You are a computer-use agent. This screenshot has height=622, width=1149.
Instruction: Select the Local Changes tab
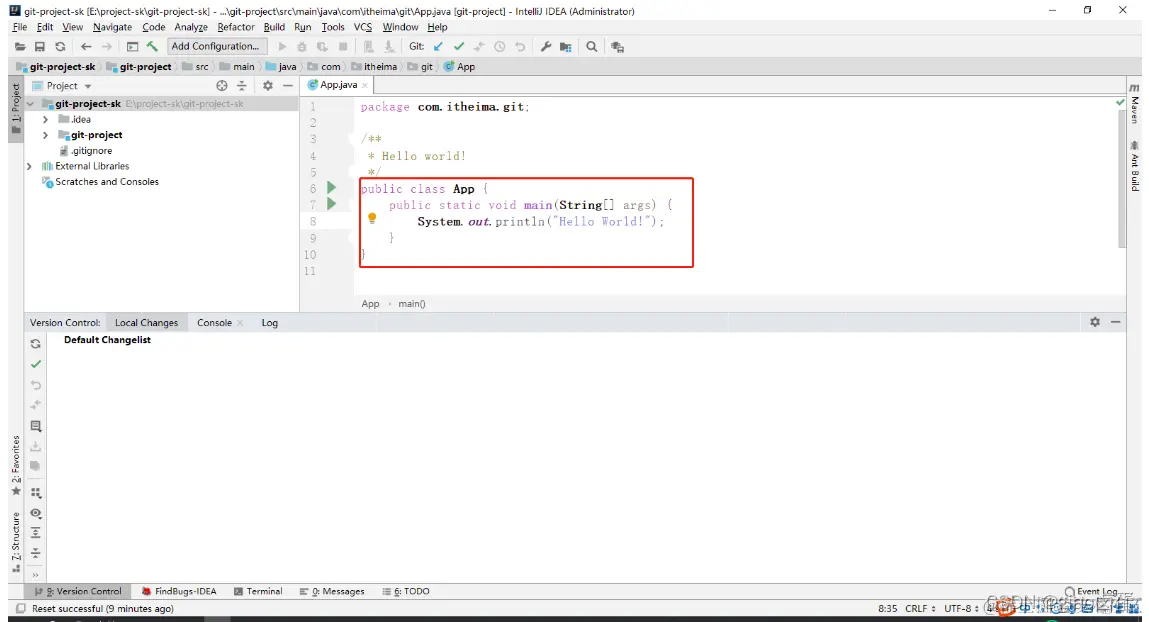click(146, 322)
